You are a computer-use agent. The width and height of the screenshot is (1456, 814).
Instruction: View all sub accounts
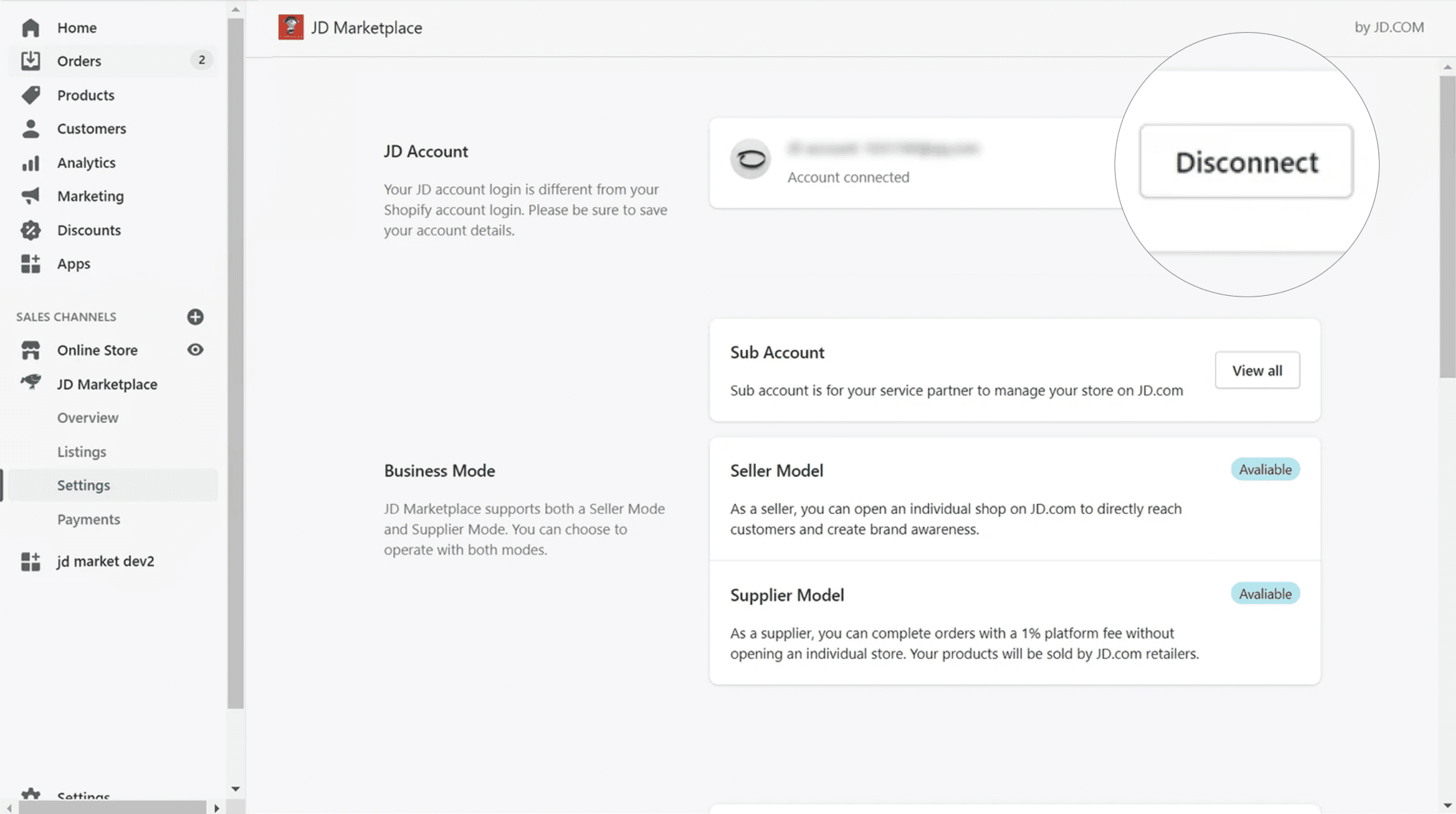(x=1257, y=370)
